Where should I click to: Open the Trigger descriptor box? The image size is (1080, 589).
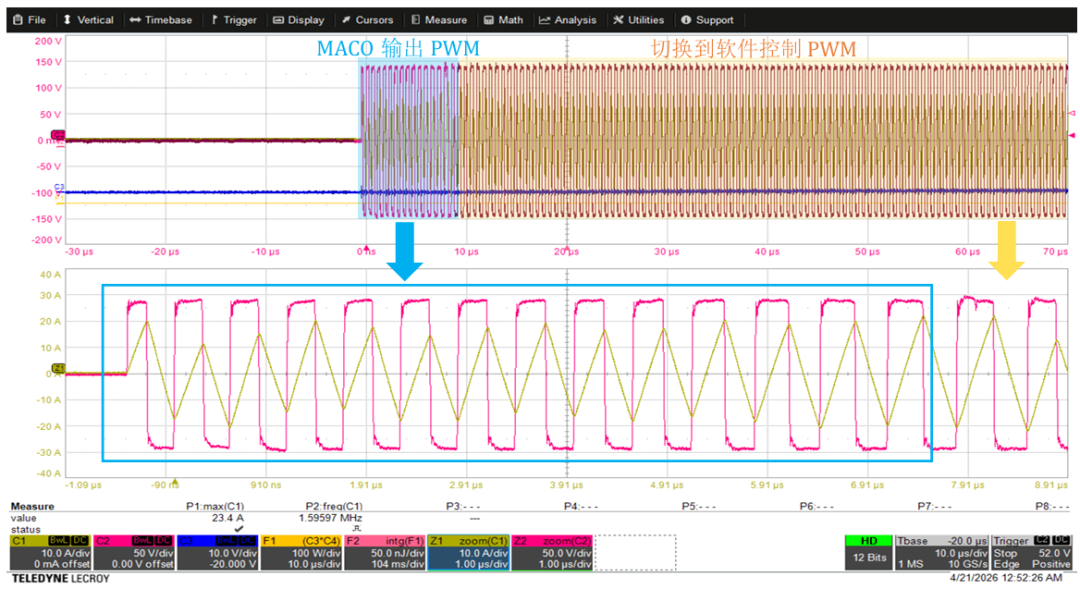click(1032, 552)
